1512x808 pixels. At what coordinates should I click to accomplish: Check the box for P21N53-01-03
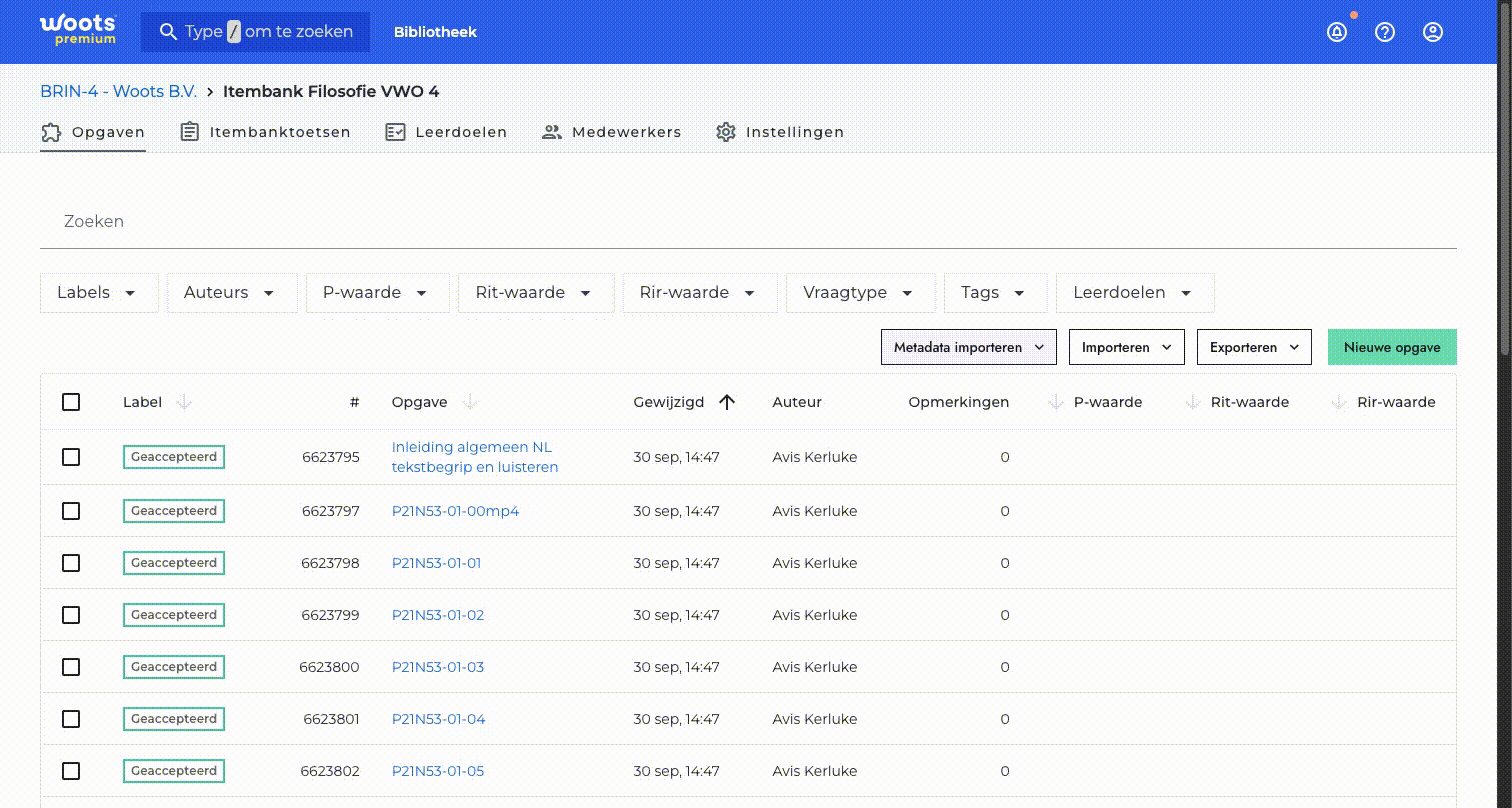click(71, 667)
